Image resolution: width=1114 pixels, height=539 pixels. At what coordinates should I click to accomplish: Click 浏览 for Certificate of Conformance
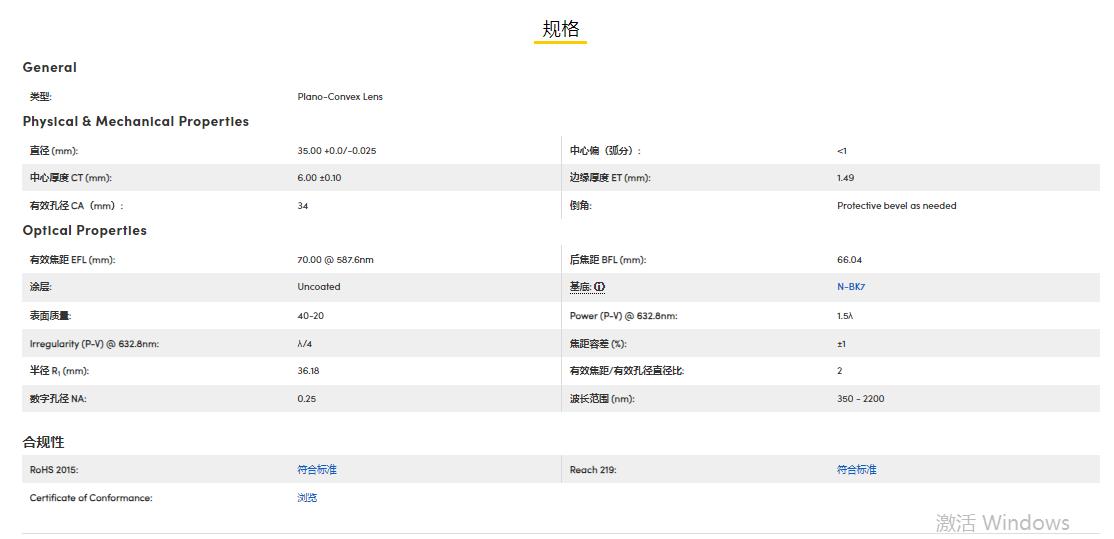[307, 498]
